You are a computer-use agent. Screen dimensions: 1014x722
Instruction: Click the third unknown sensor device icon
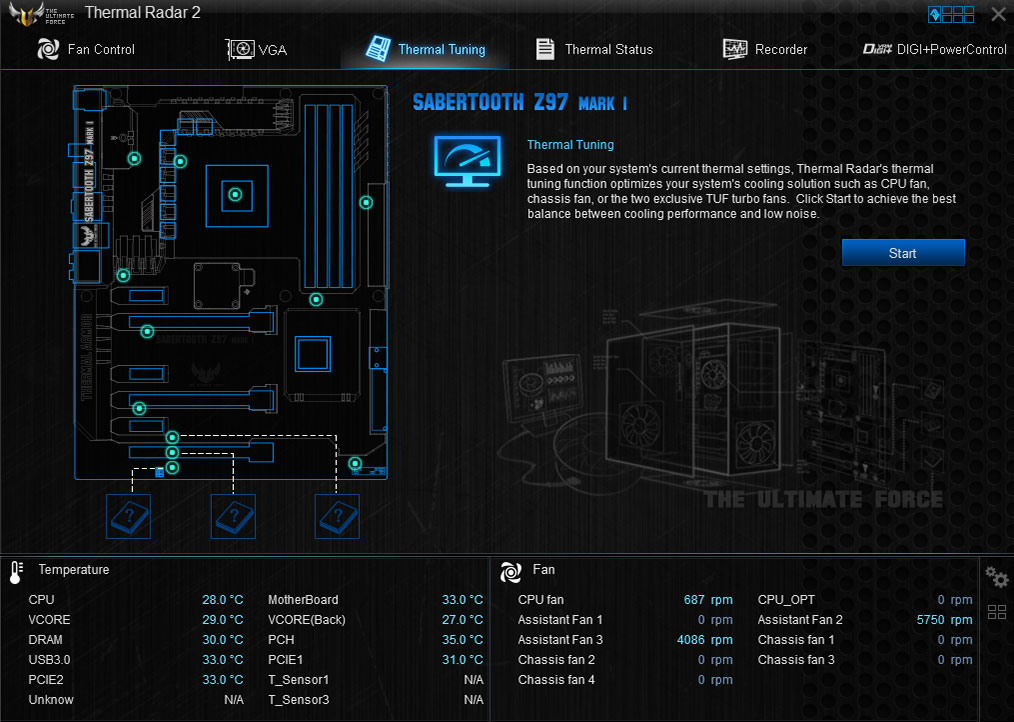coord(337,516)
